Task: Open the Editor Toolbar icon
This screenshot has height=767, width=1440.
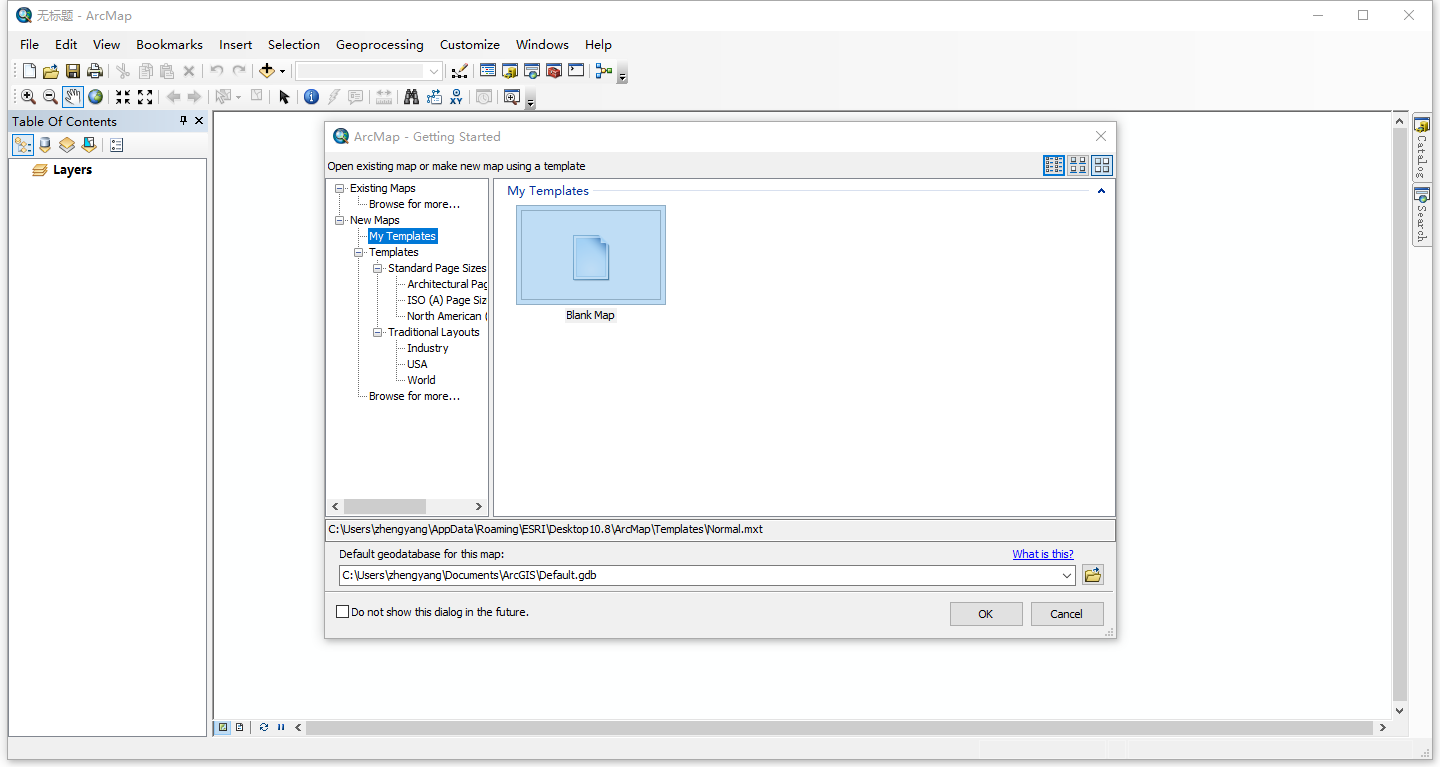Action: (459, 71)
